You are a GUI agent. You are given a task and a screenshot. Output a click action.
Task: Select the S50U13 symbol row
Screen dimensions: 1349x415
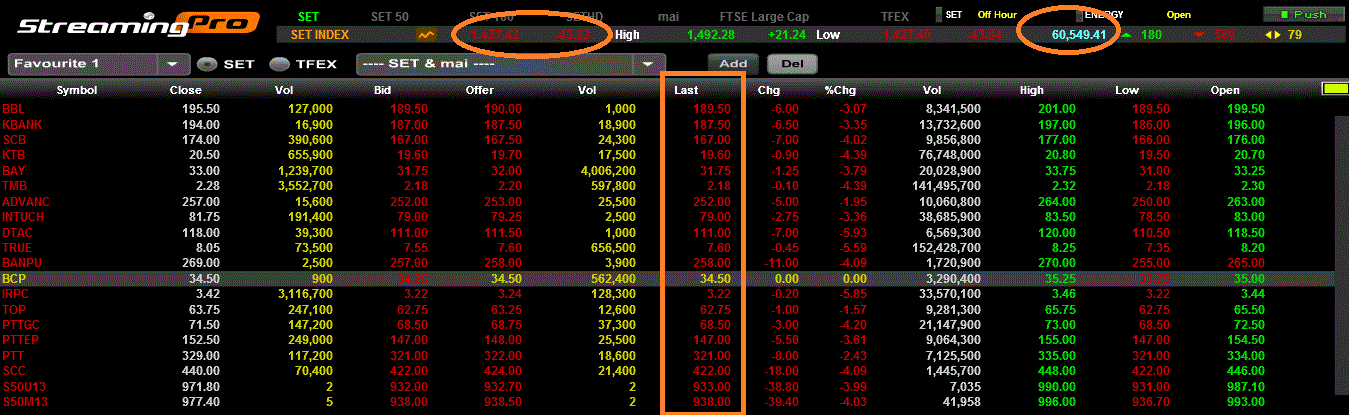point(668,386)
